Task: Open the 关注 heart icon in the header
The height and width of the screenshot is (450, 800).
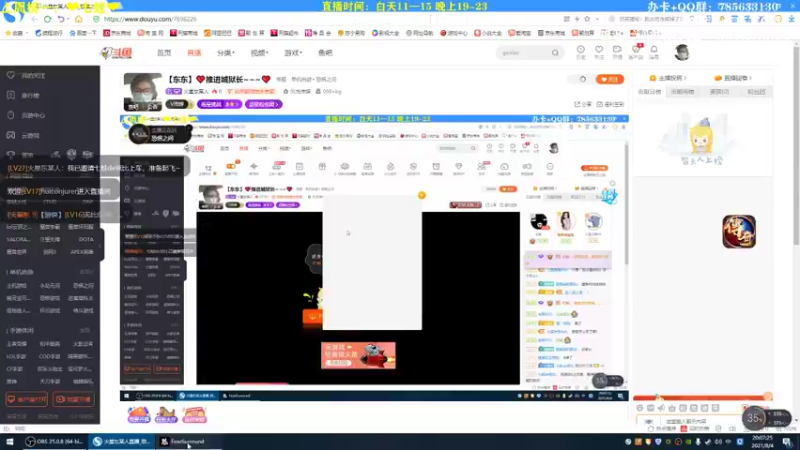Action: click(599, 52)
